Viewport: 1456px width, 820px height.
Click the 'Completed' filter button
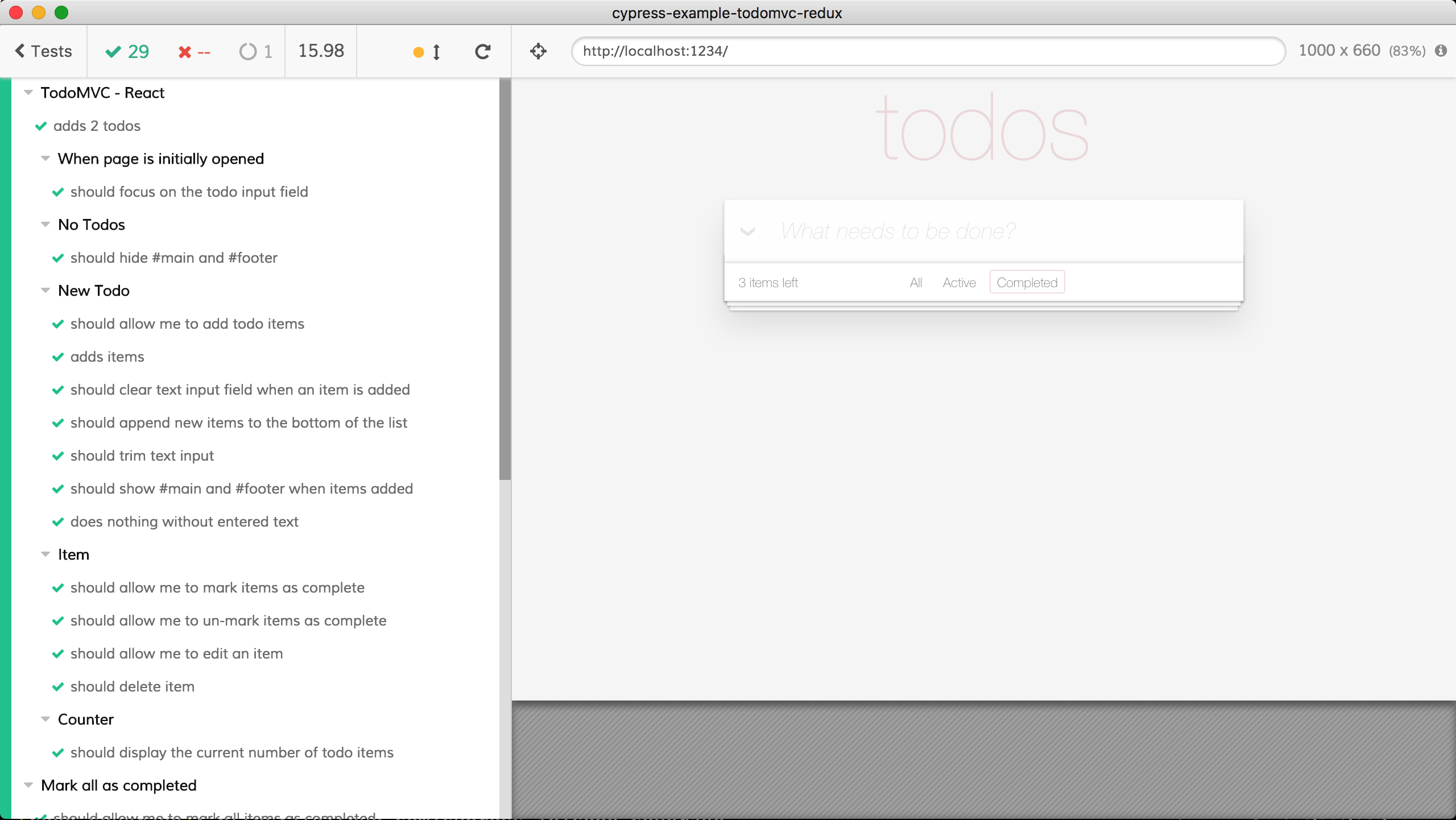coord(1026,281)
